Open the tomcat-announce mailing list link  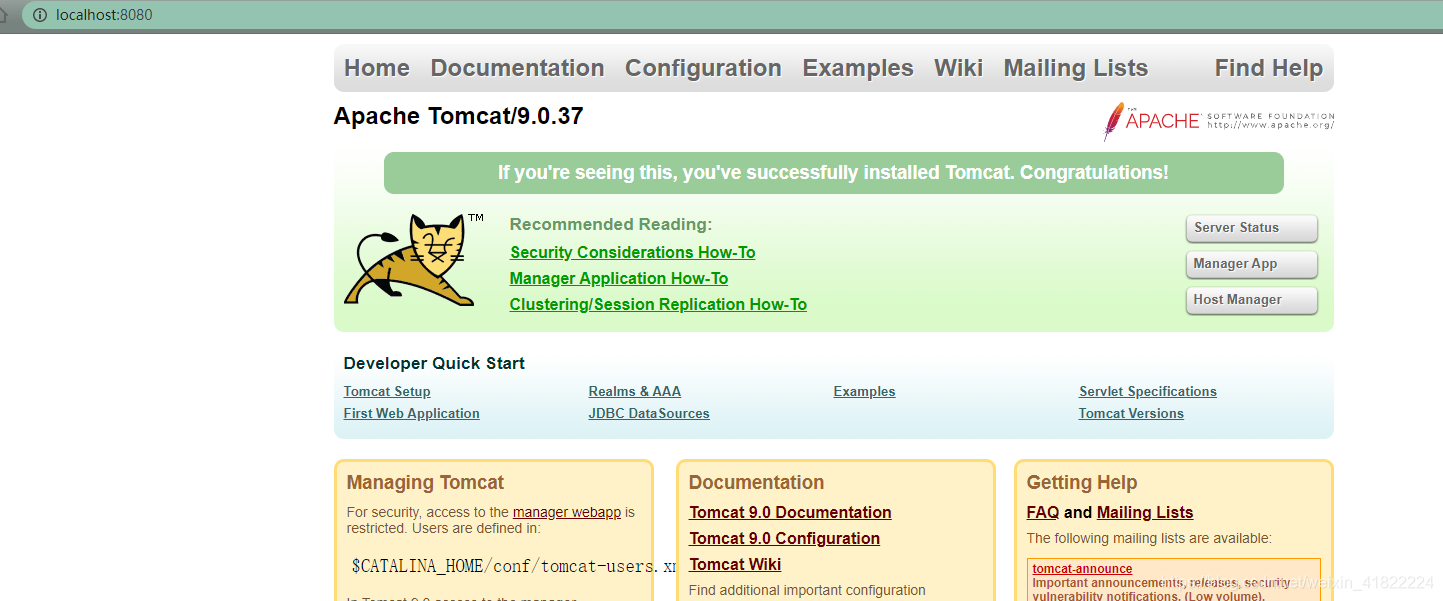point(1082,569)
